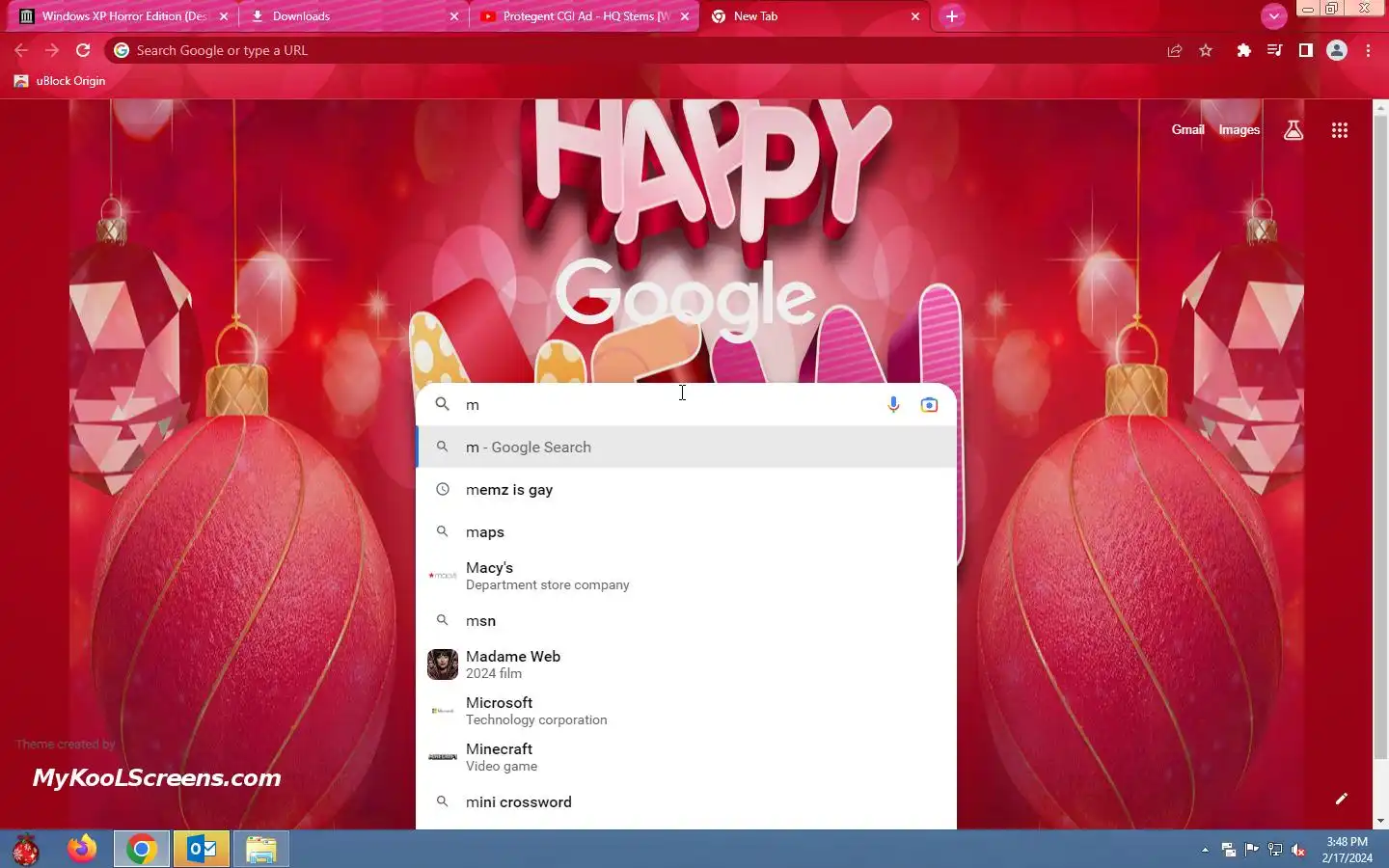Viewport: 1389px width, 868px height.
Task: Open the Images link
Action: click(x=1239, y=129)
